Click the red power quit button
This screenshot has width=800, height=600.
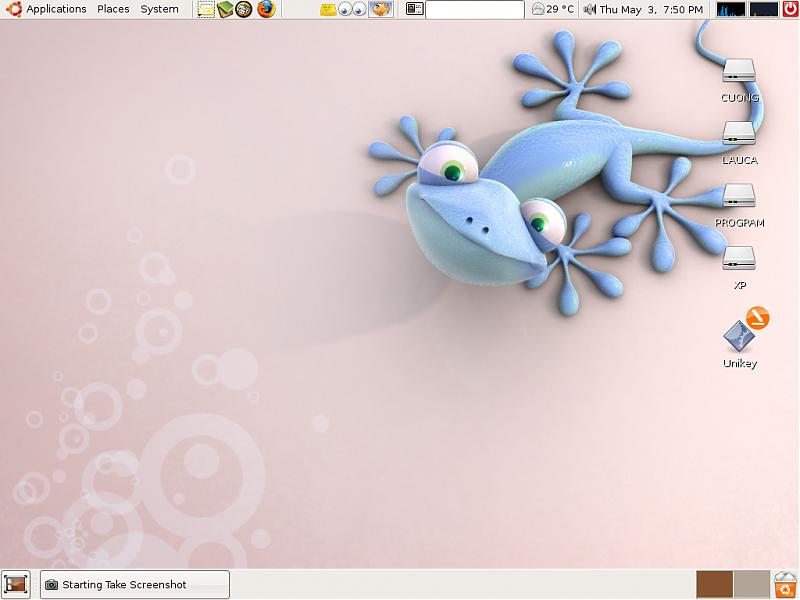click(x=789, y=10)
